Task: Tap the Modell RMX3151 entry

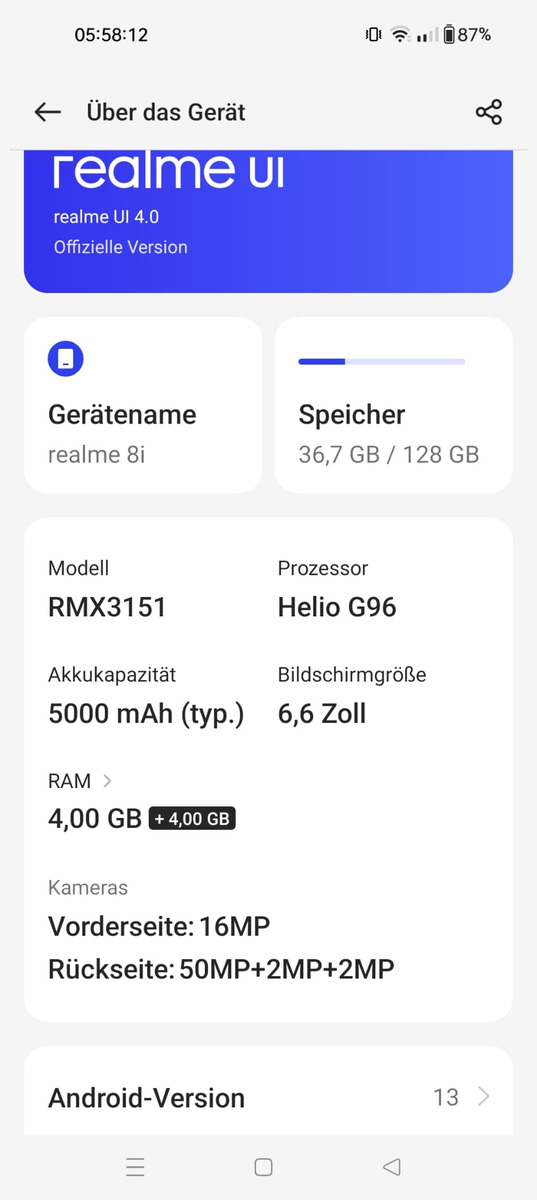Action: pyautogui.click(x=107, y=590)
